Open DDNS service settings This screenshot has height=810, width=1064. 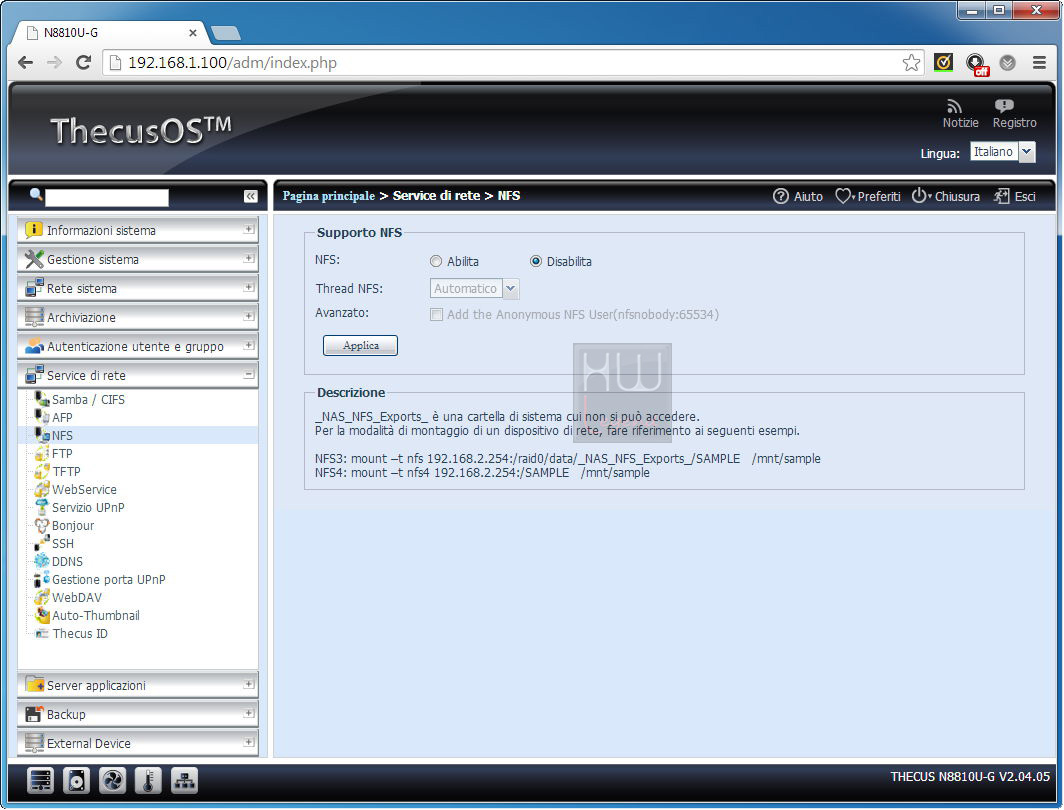pos(67,562)
